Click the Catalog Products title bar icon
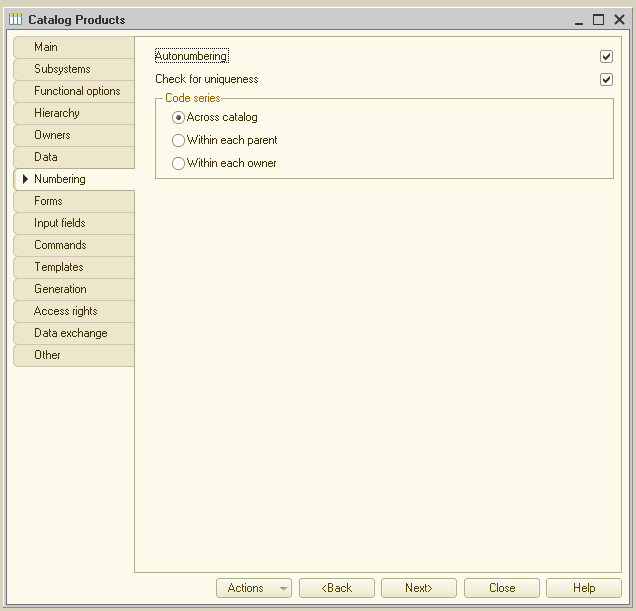636x611 pixels. pos(15,20)
